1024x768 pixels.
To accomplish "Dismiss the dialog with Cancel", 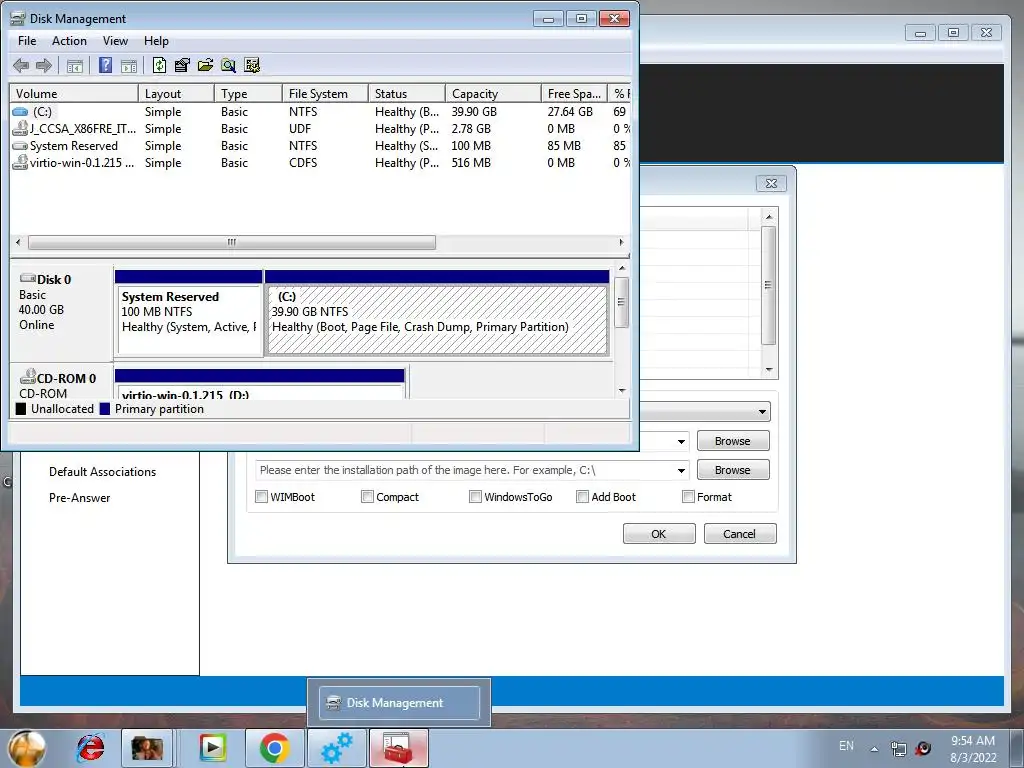I will pyautogui.click(x=739, y=534).
